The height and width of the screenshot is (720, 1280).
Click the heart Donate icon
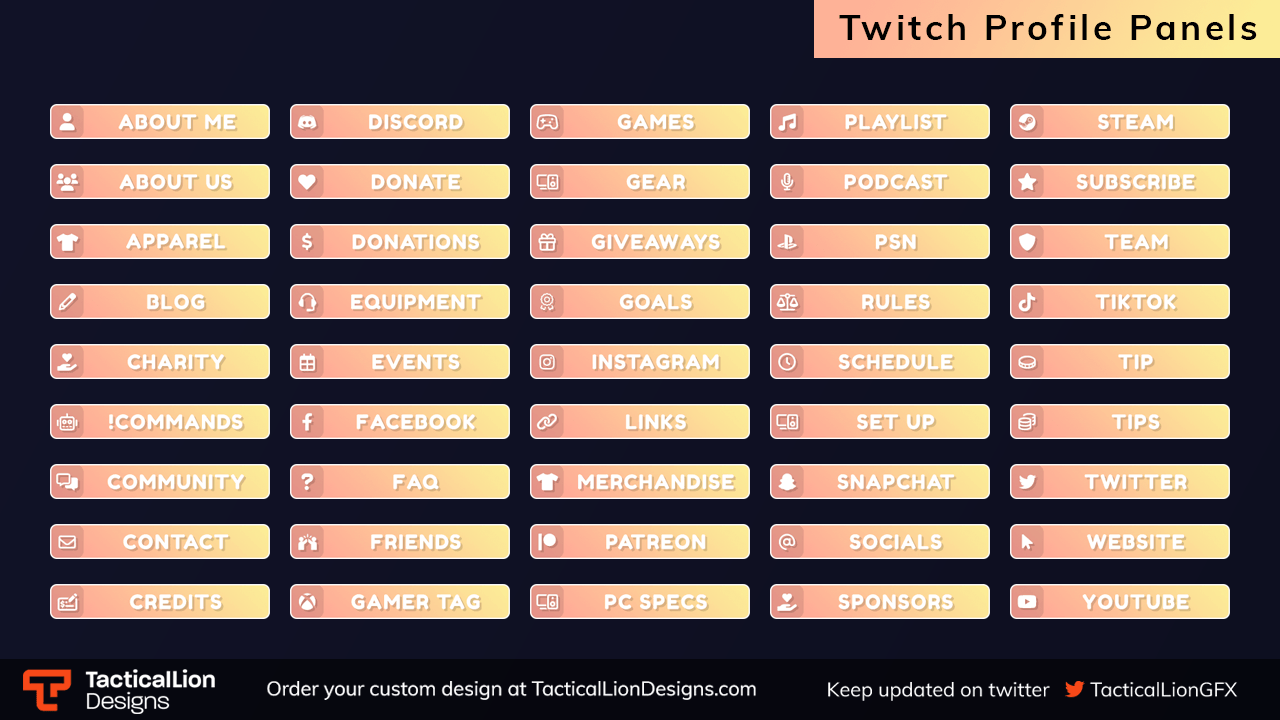(x=307, y=182)
